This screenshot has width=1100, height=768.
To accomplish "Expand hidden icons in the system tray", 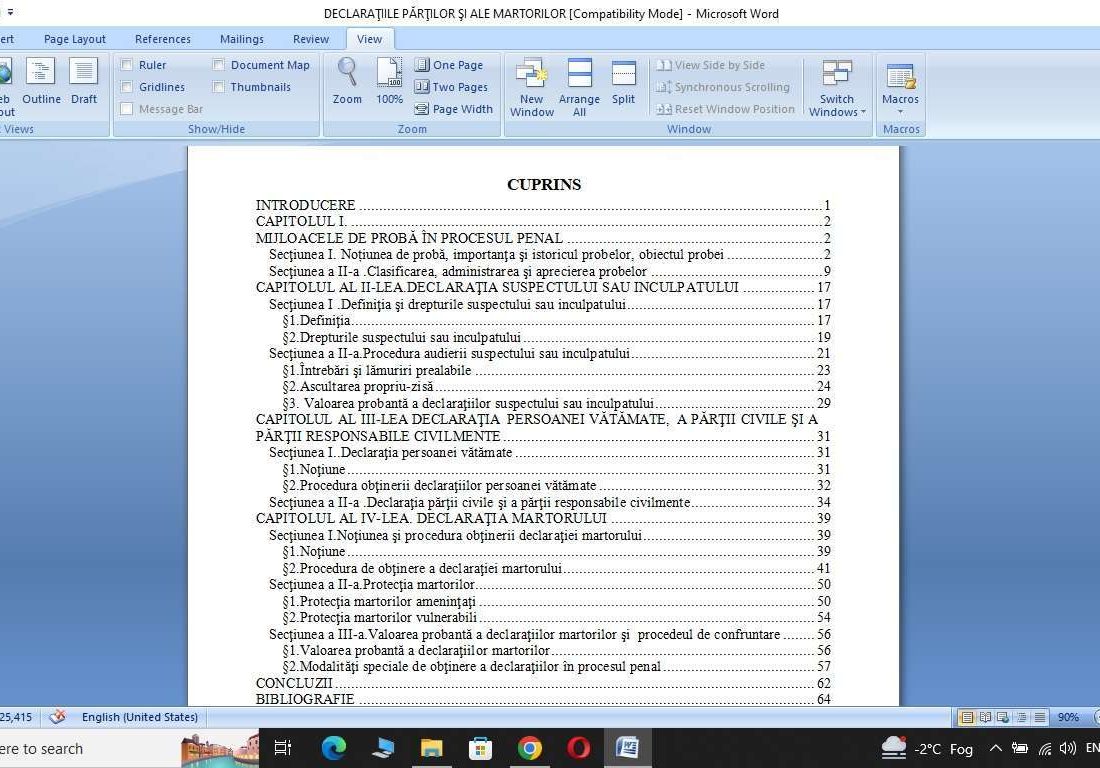I will click(994, 747).
